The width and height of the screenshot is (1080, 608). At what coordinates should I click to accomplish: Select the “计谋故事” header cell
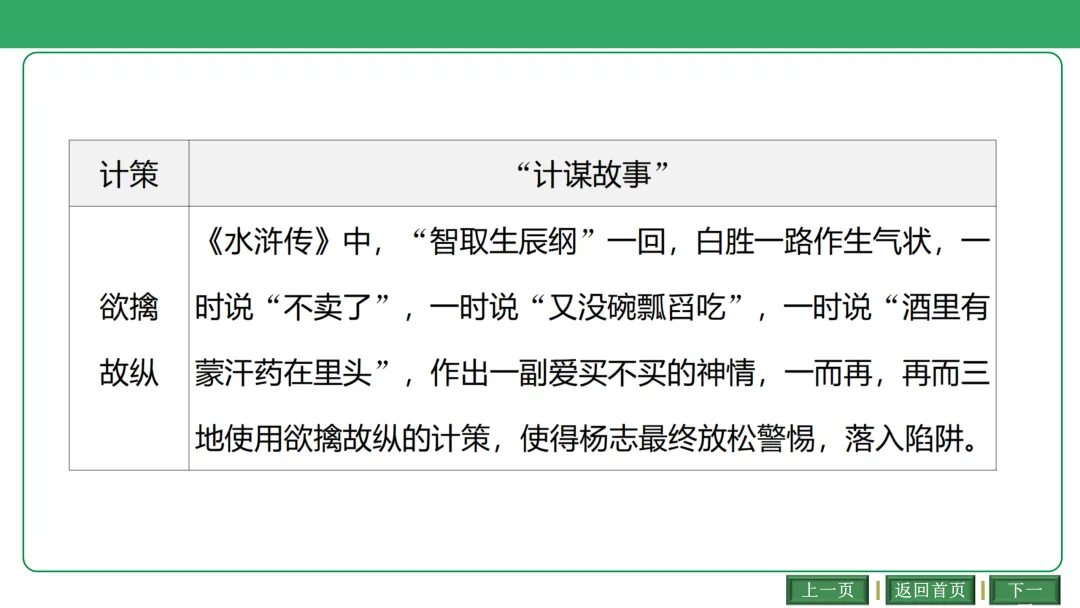(592, 174)
